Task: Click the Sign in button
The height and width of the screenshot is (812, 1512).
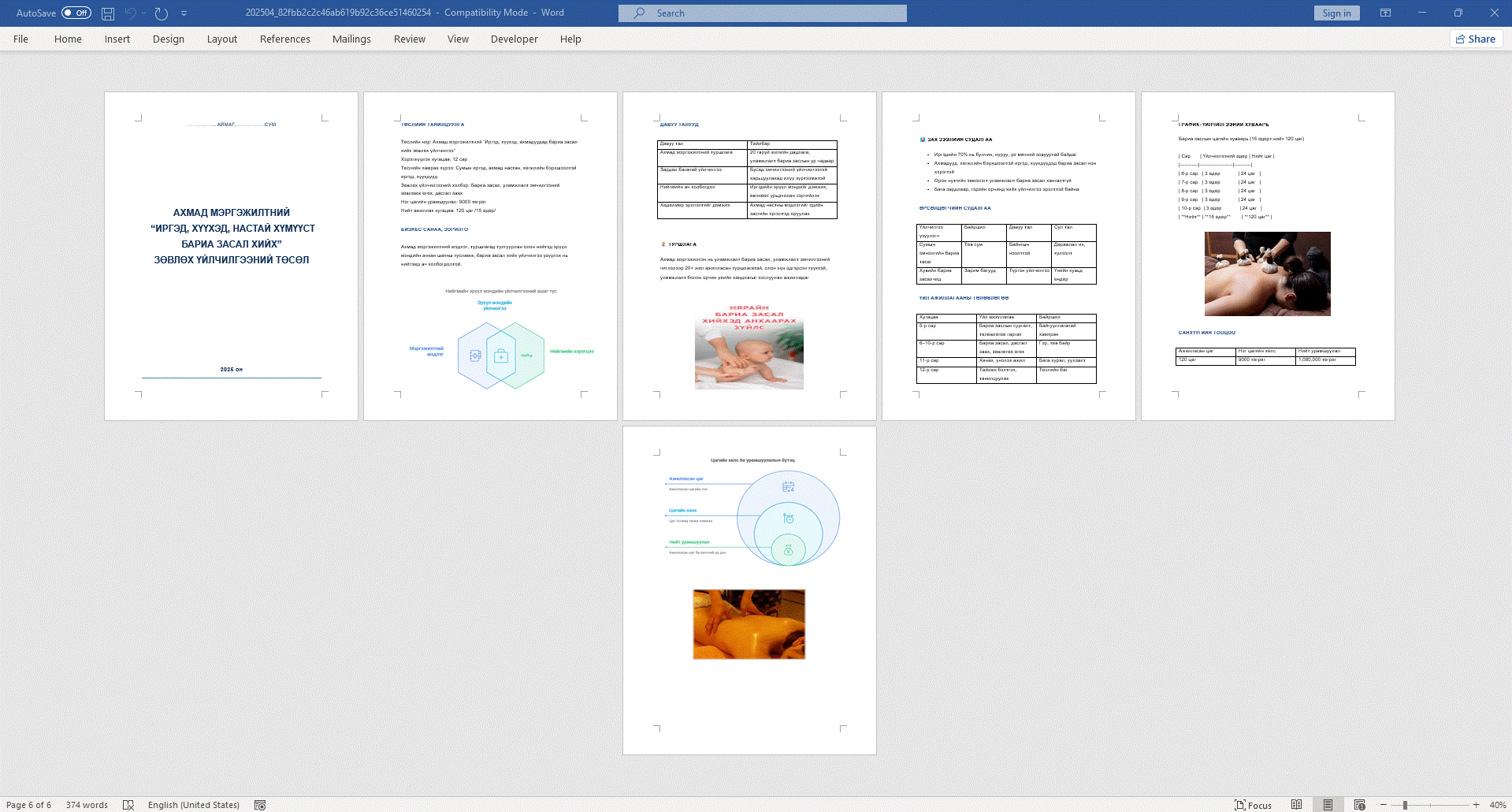Action: click(1336, 13)
